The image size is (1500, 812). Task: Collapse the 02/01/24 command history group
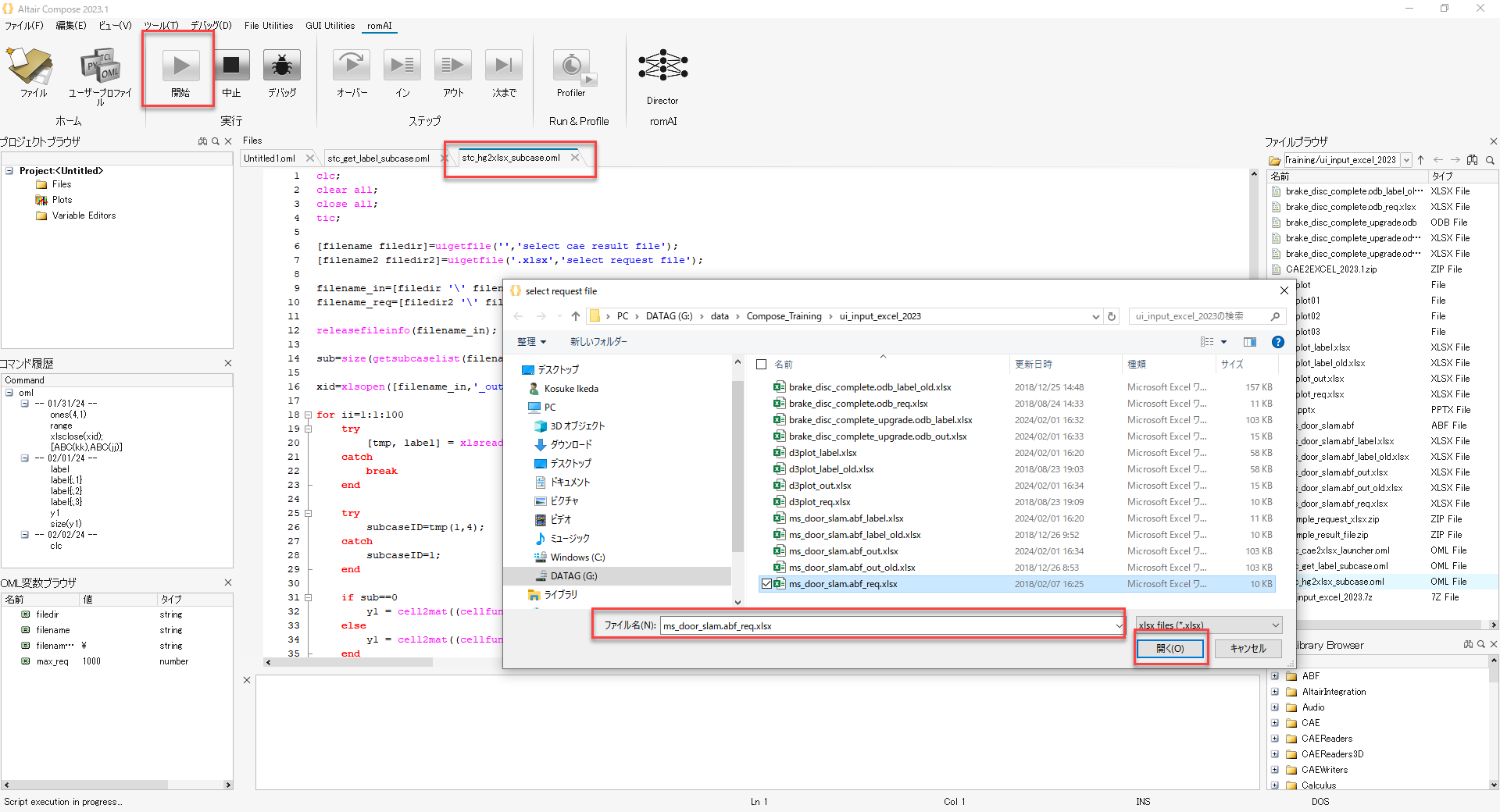(25, 458)
